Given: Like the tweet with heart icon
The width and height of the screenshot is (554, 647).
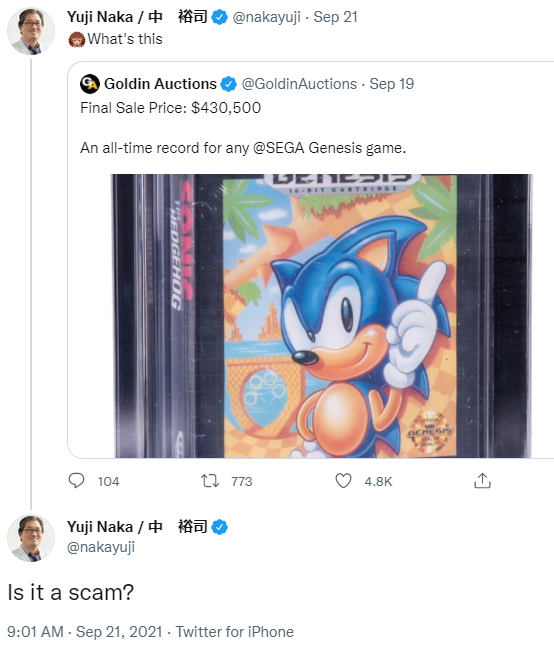Looking at the screenshot, I should 343,481.
